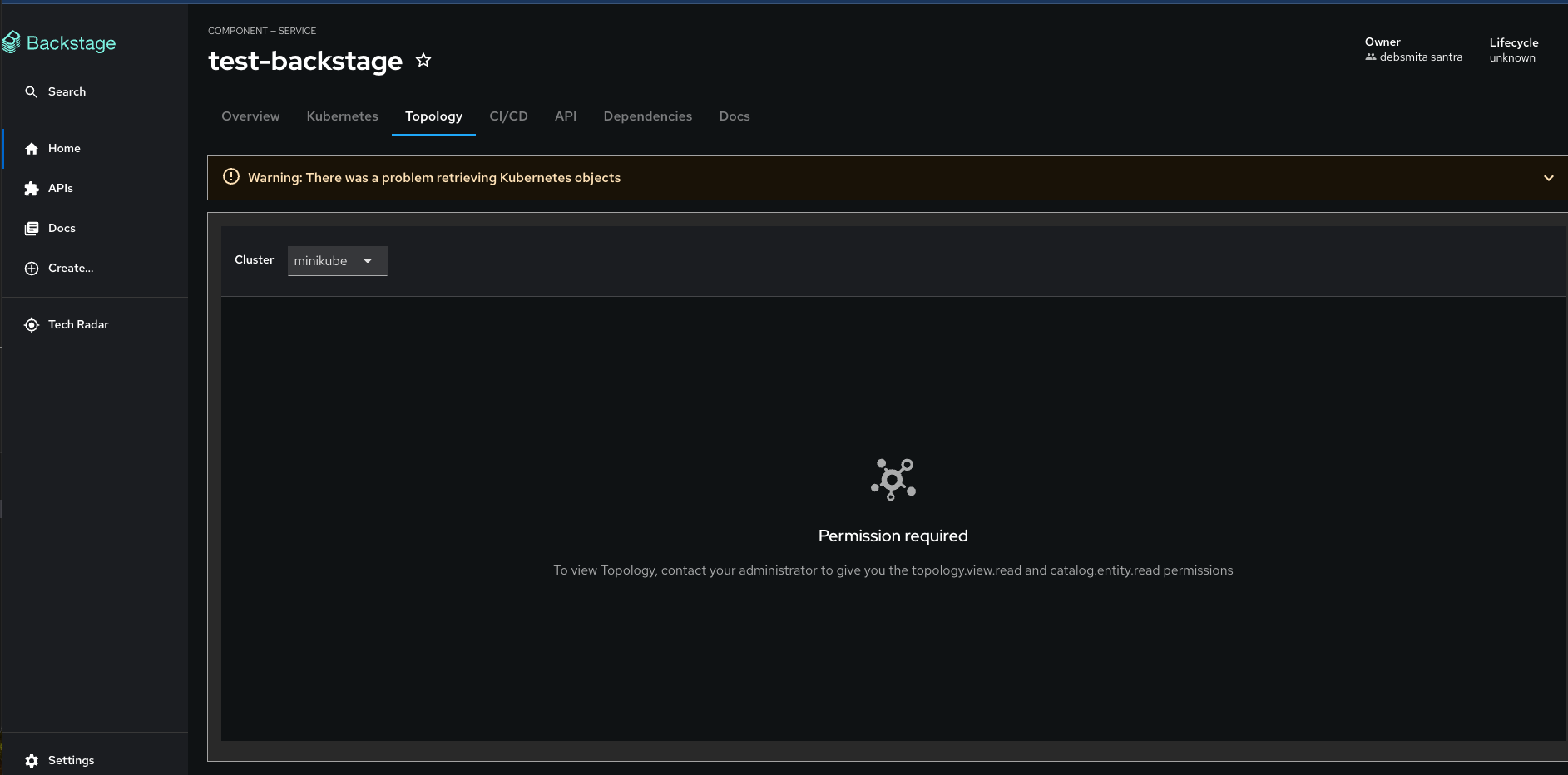Open the entity Docs tab
This screenshot has height=775, width=1568.
coord(735,116)
